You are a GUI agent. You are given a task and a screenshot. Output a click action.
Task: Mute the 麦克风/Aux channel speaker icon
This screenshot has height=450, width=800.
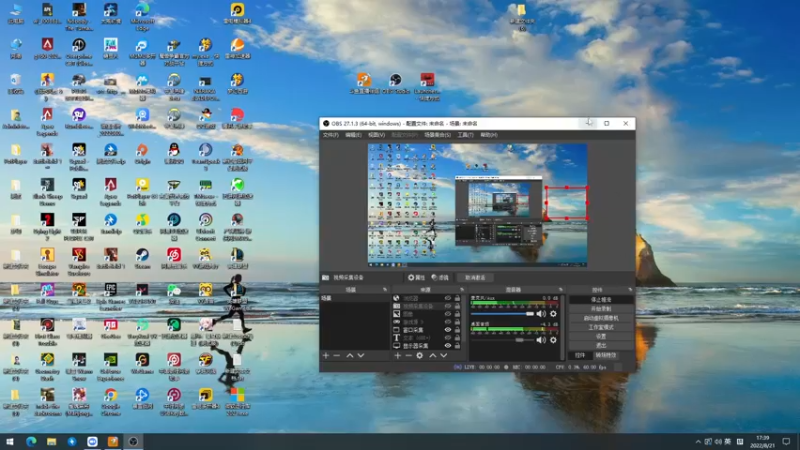point(541,314)
